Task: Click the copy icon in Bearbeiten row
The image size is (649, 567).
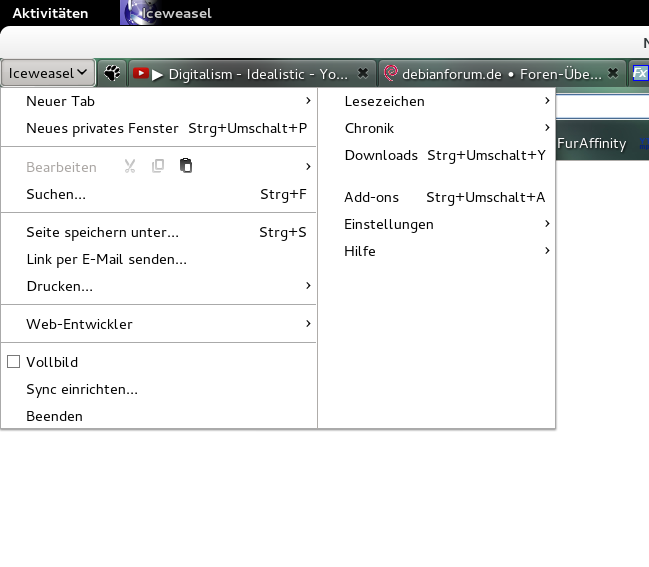Action: click(158, 166)
